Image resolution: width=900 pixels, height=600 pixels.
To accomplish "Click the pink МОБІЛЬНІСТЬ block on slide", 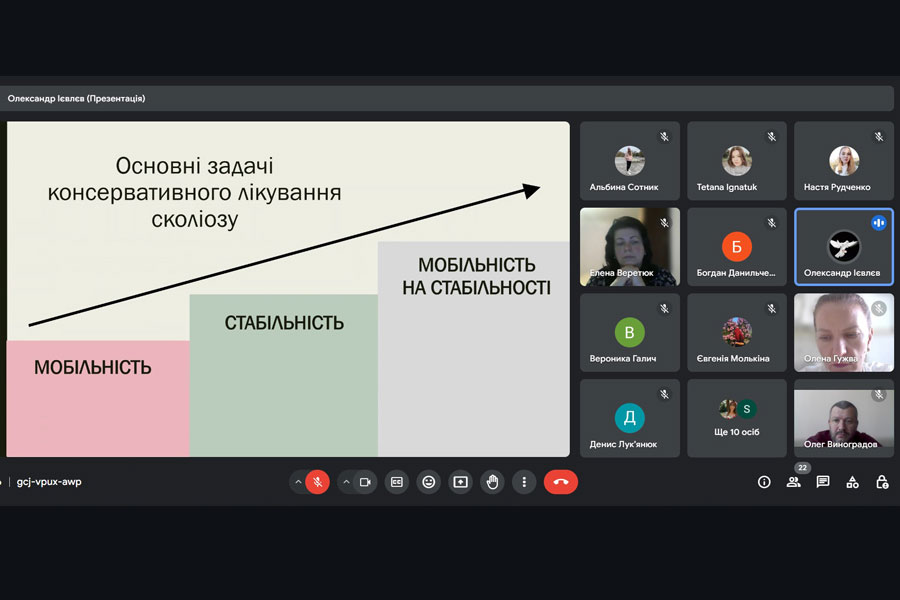I will [x=98, y=398].
